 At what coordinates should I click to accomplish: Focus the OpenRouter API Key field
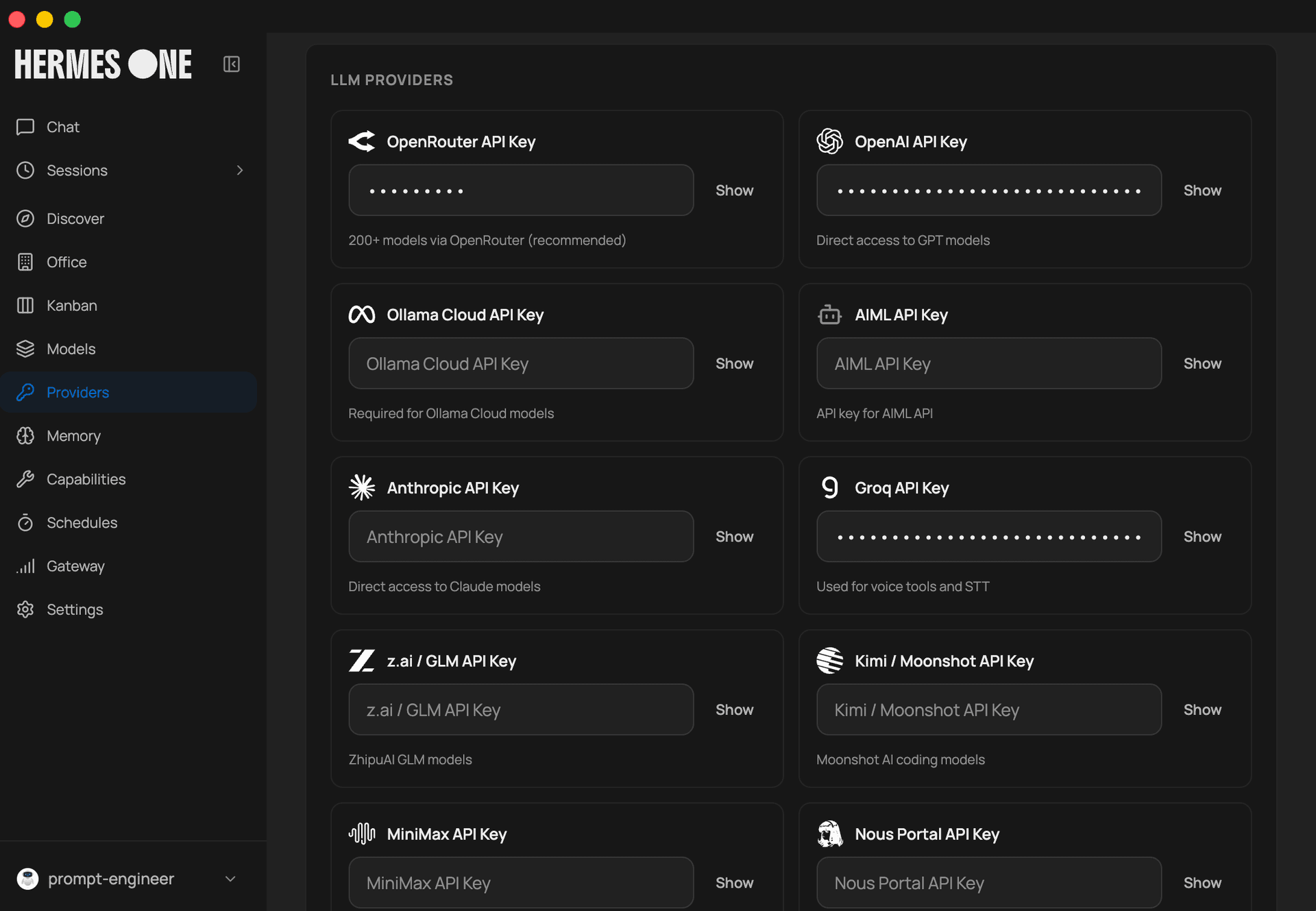(x=521, y=190)
